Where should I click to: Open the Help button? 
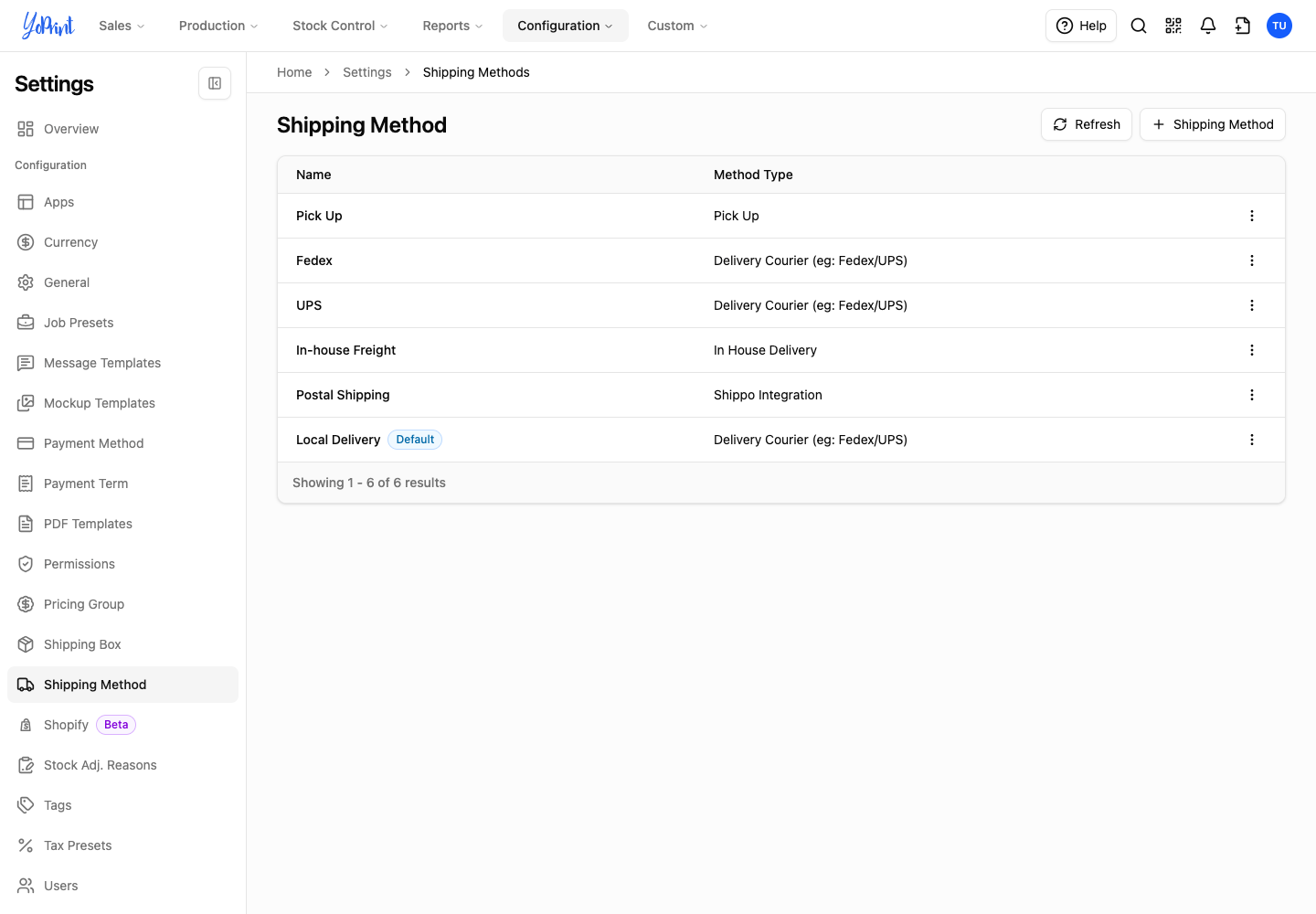1081,26
